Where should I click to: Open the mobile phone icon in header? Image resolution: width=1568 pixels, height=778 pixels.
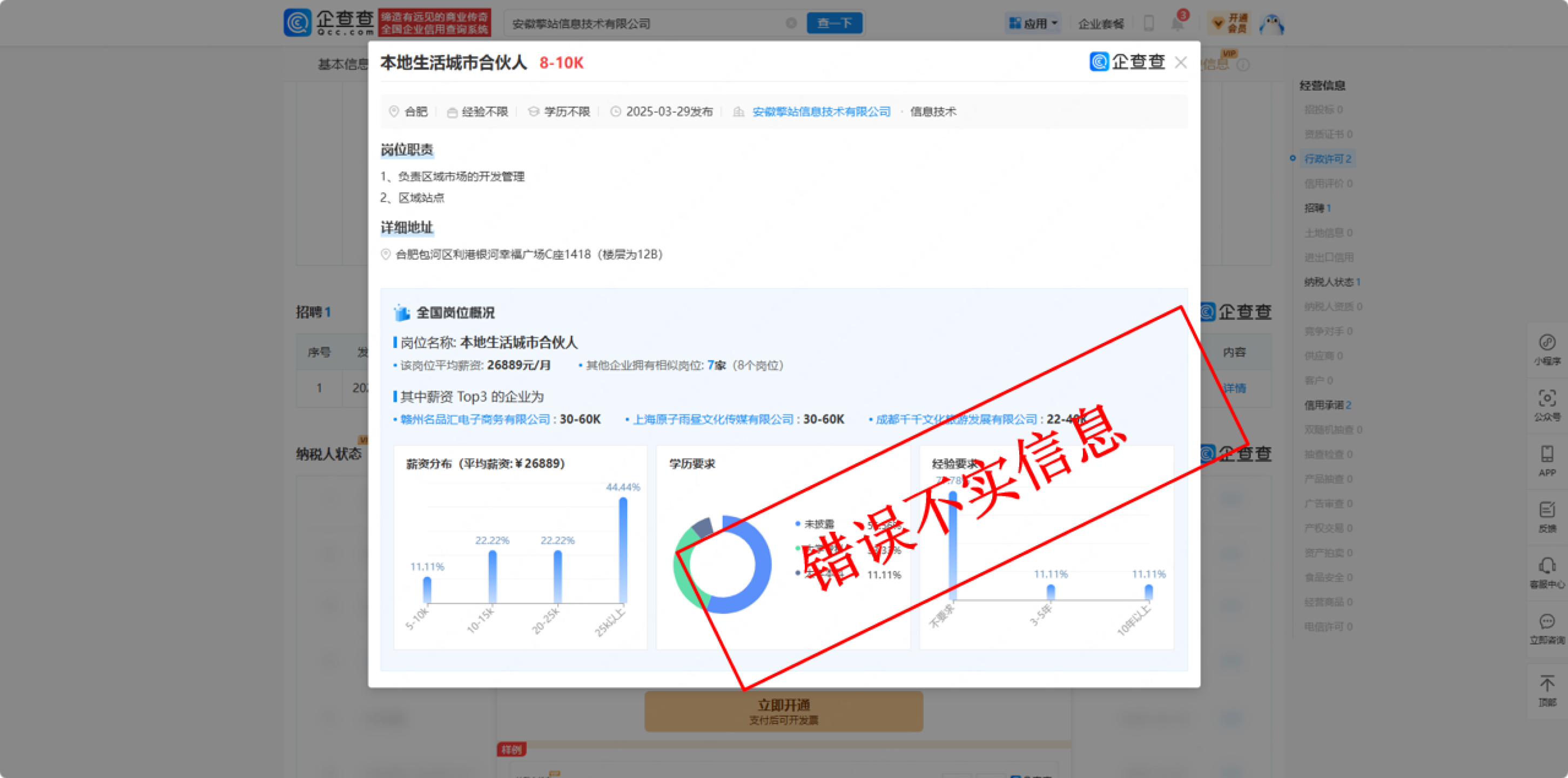point(1148,23)
